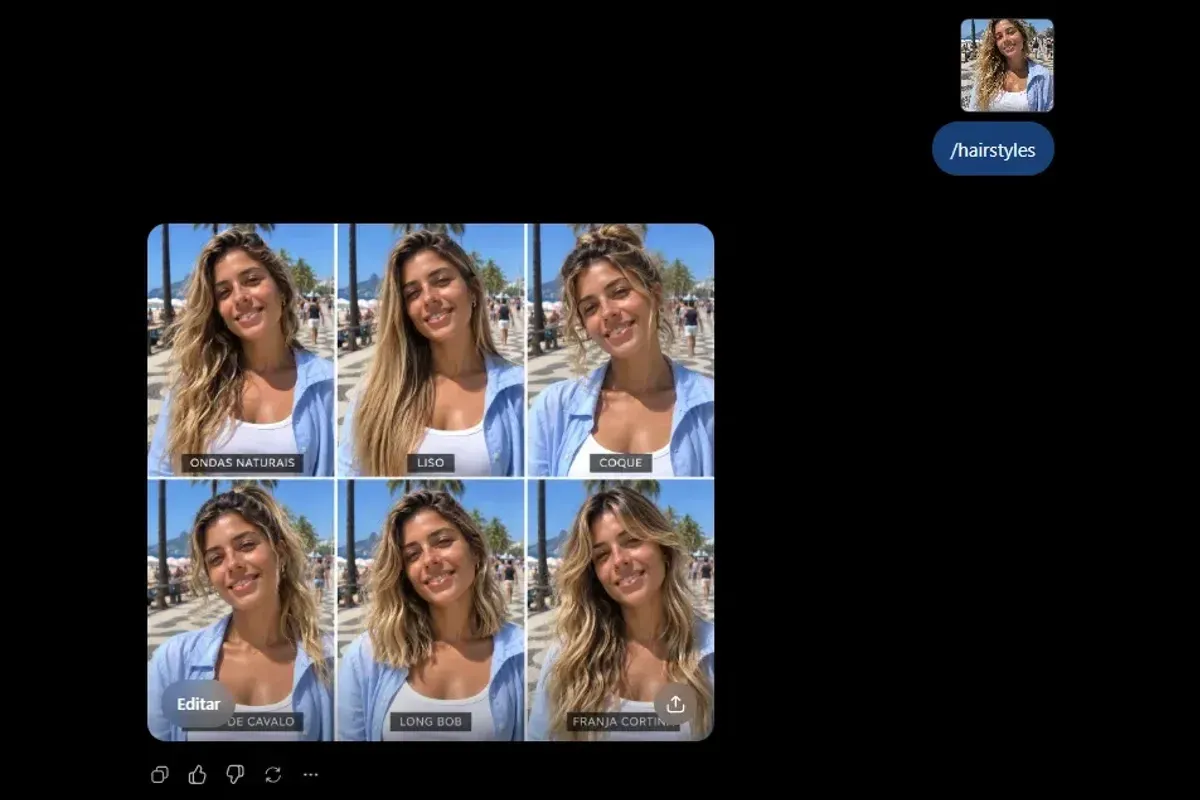This screenshot has width=1200, height=800.
Task: Open more options with the three-dot icon
Action: tap(311, 774)
